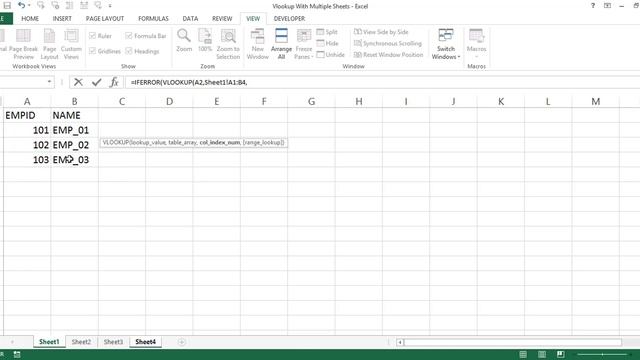Viewport: 640px width, 360px height.
Task: Switch to Page Layout view
Action: coord(49,44)
